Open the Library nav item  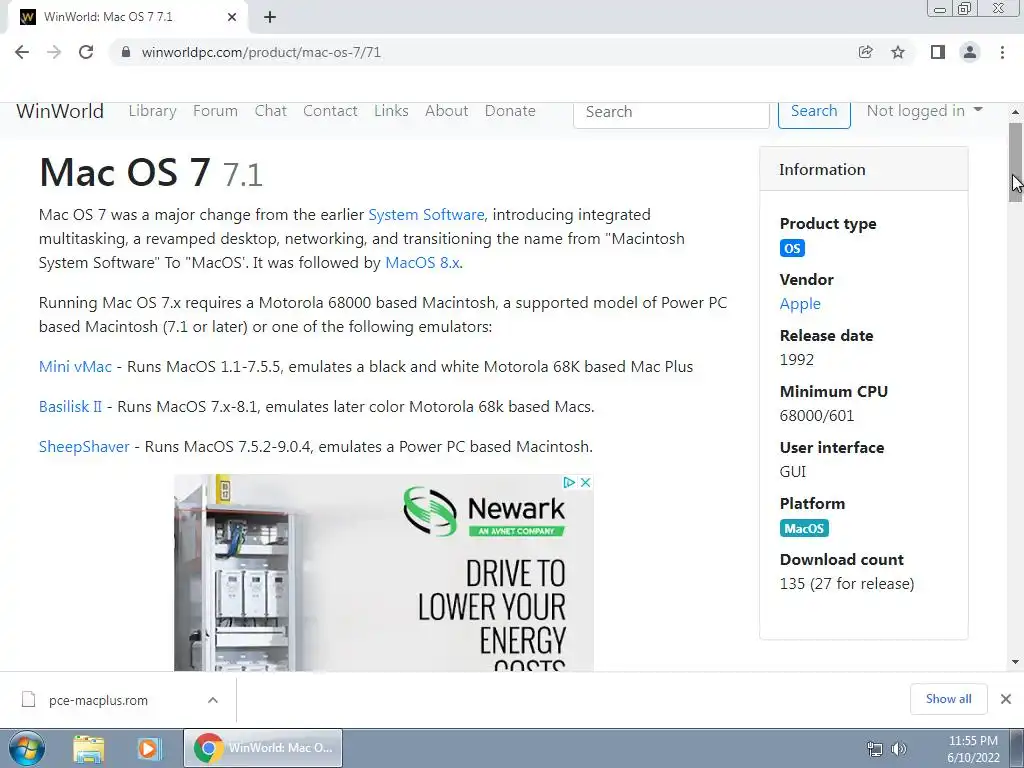tap(152, 111)
